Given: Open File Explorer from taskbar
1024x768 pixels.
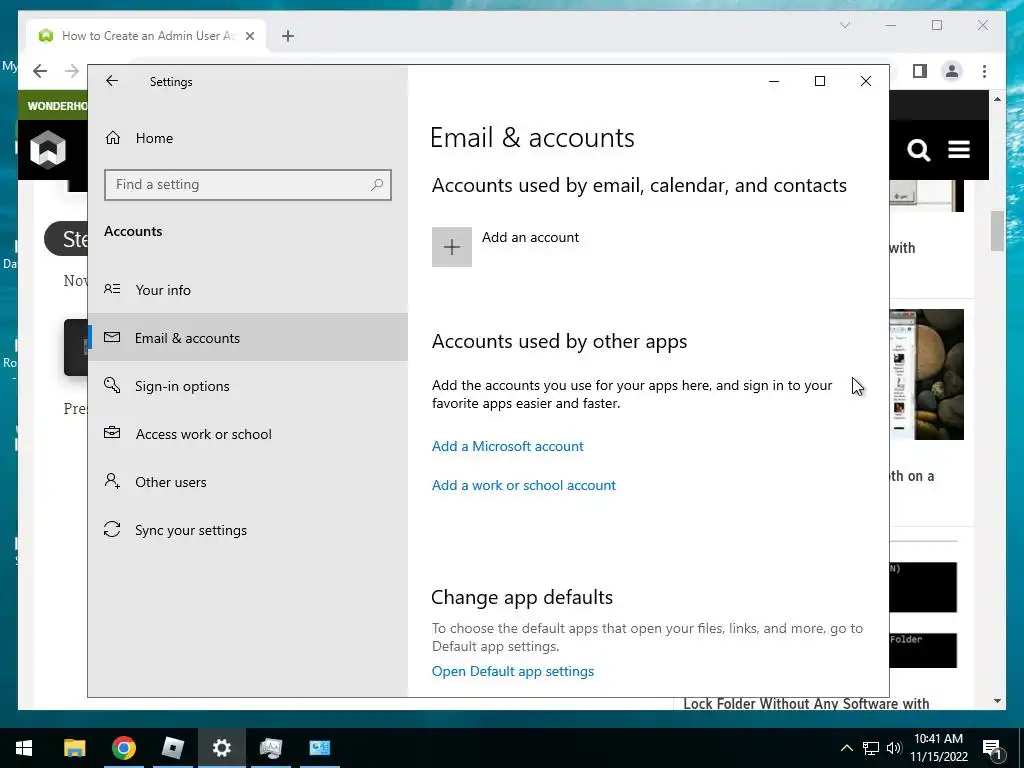Looking at the screenshot, I should [x=74, y=748].
